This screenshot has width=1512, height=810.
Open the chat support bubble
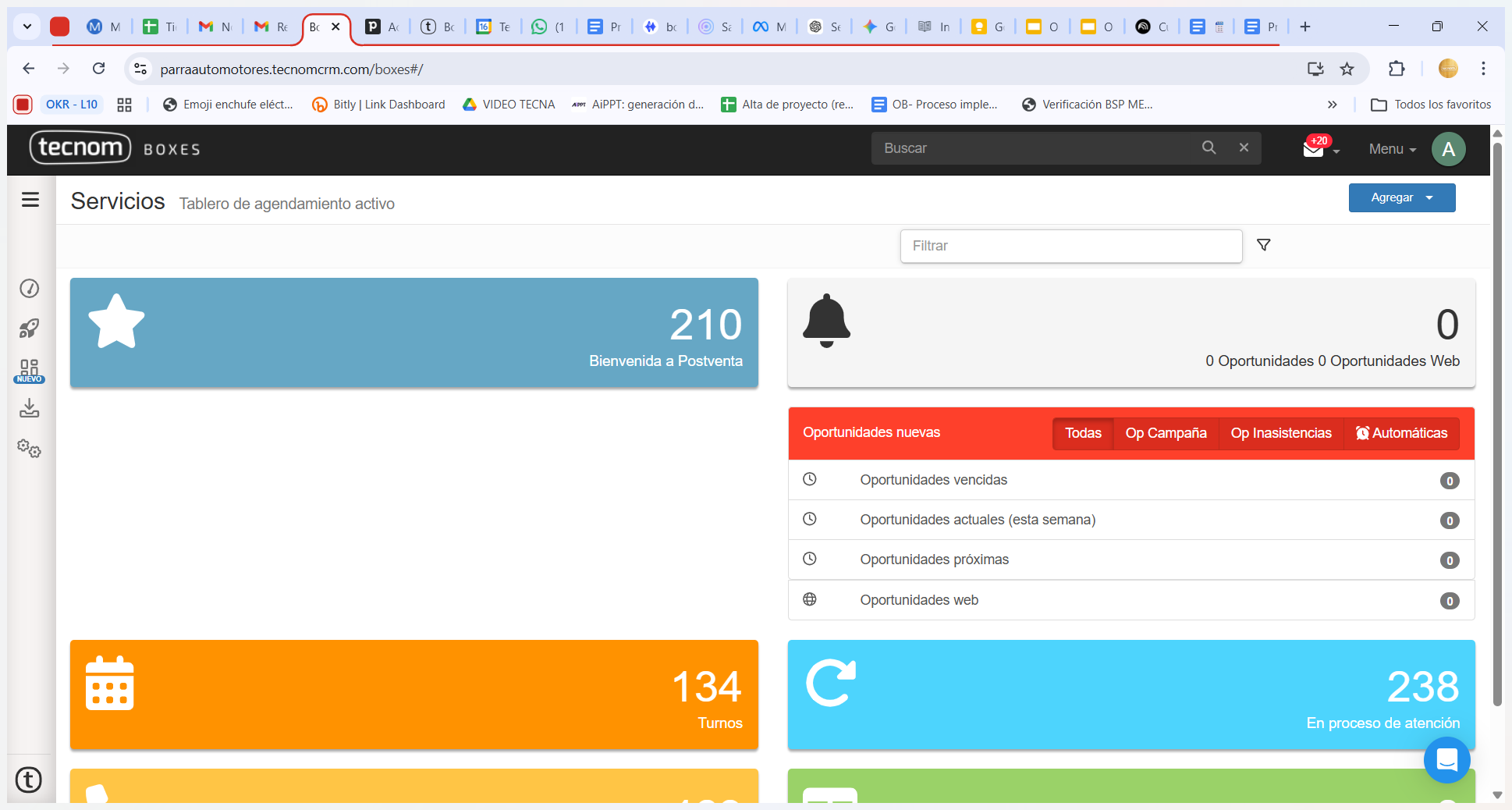[x=1446, y=759]
